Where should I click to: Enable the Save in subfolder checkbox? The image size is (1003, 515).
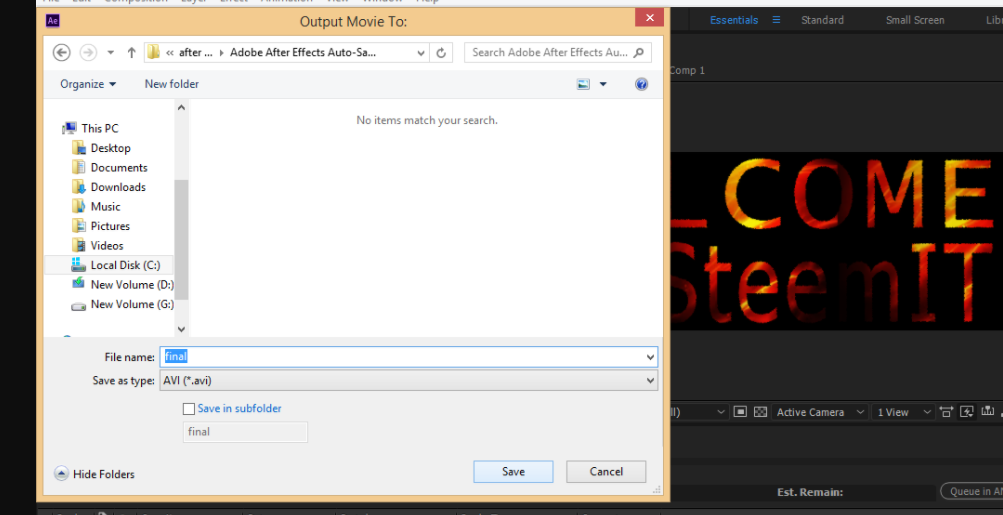click(189, 409)
